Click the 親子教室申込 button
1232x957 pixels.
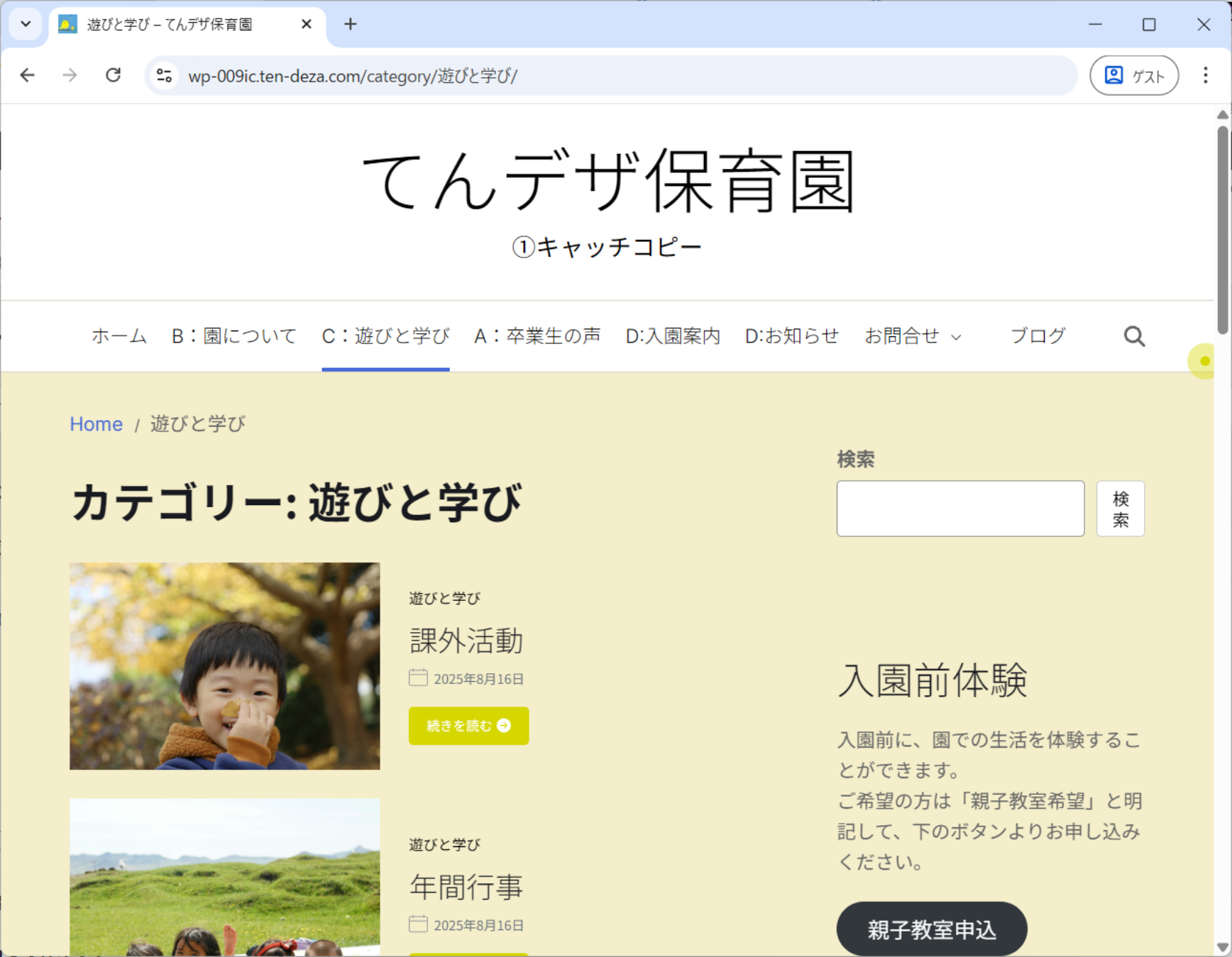coord(931,929)
